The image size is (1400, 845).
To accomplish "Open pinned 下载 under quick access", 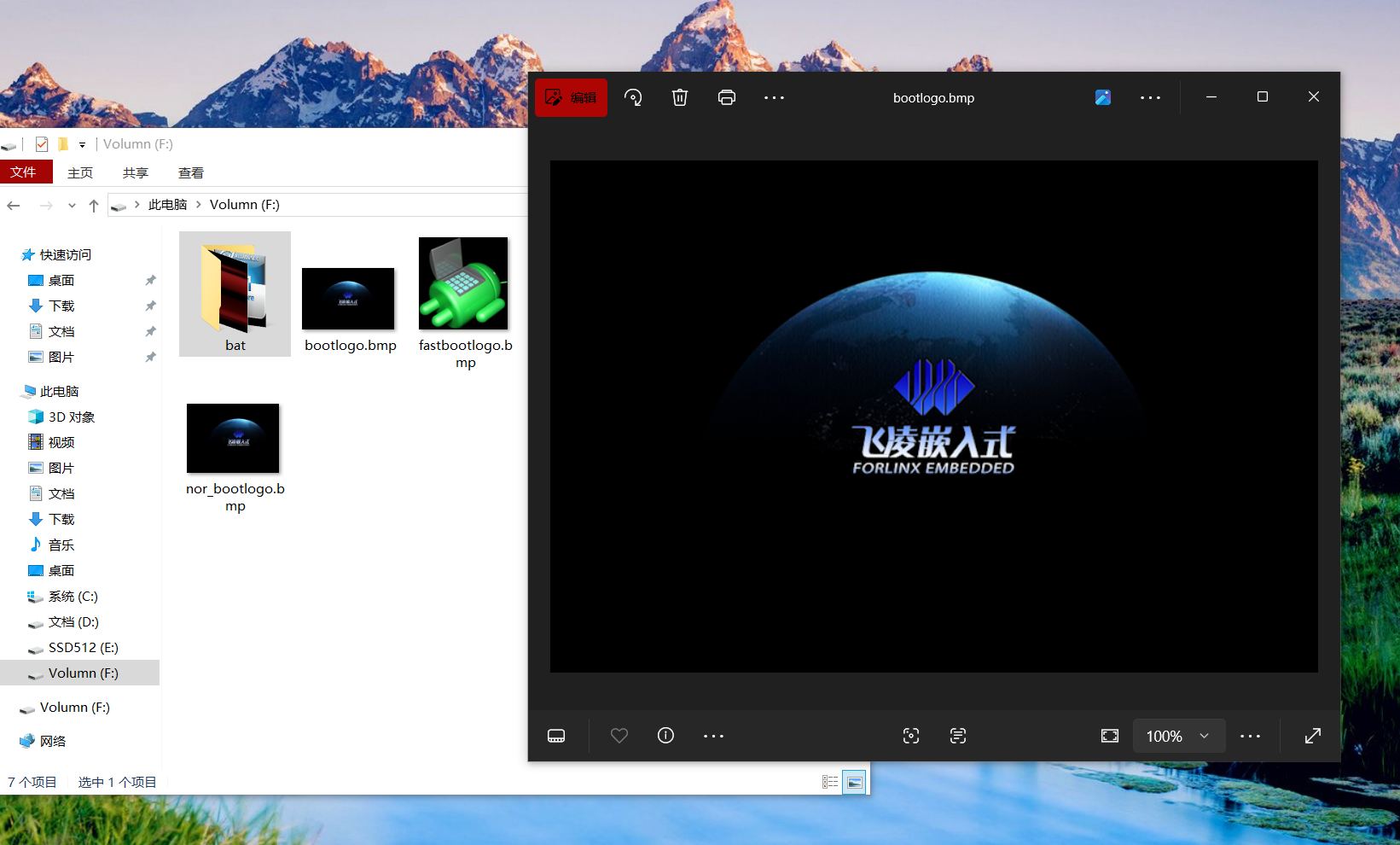I will point(61,306).
